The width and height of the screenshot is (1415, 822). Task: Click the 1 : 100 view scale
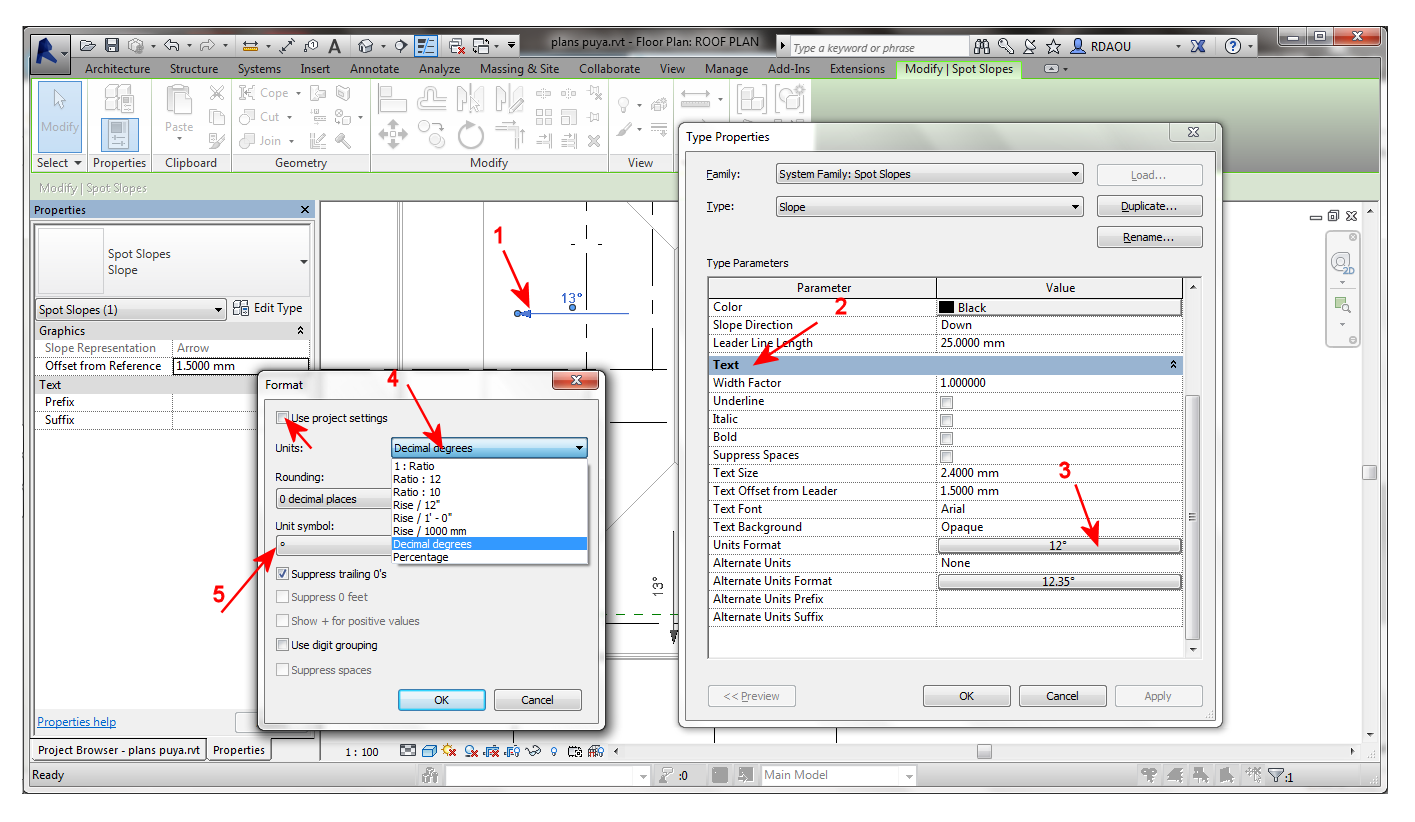[362, 752]
